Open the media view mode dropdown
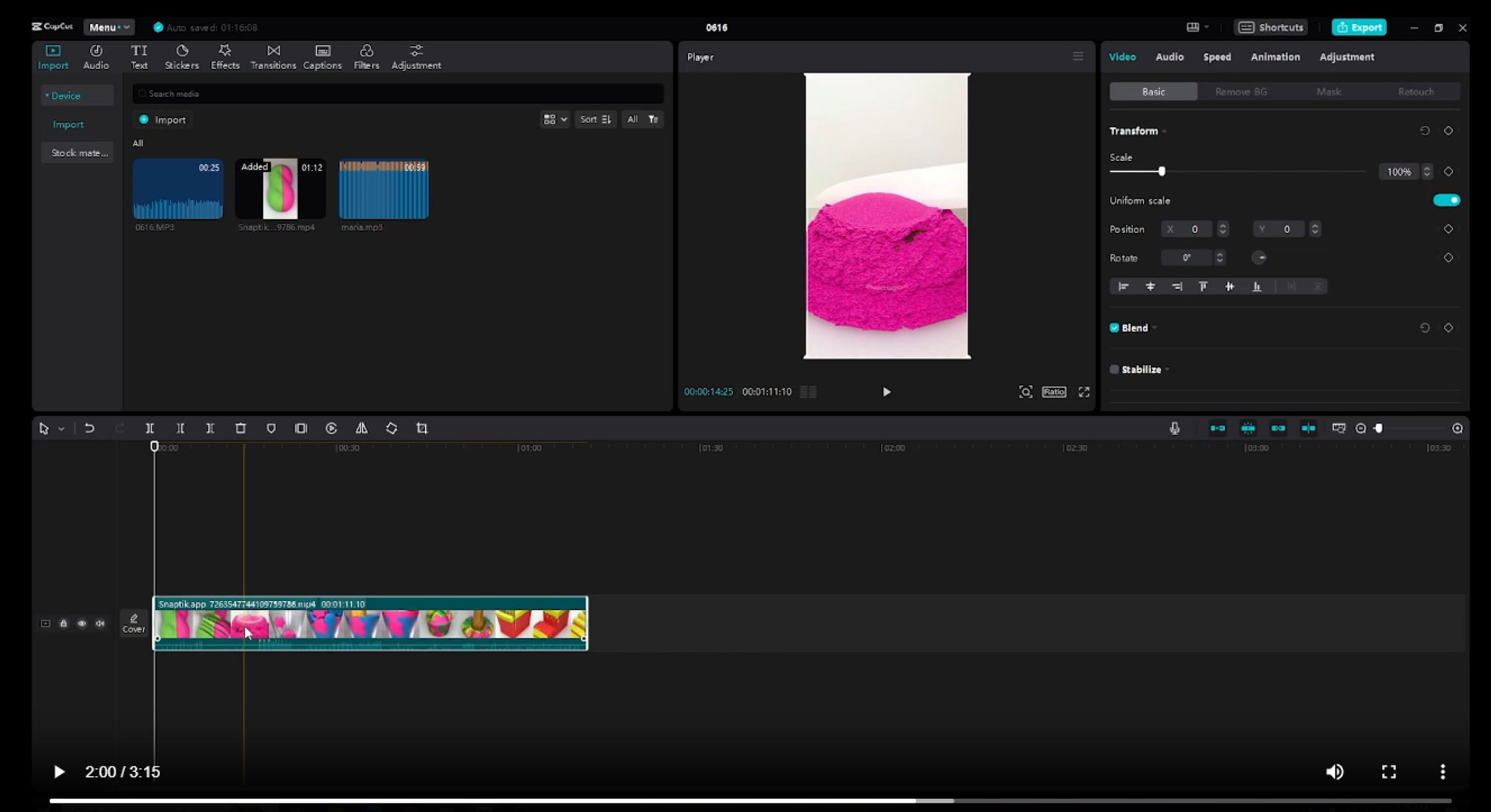This screenshot has height=812, width=1491. (x=554, y=119)
